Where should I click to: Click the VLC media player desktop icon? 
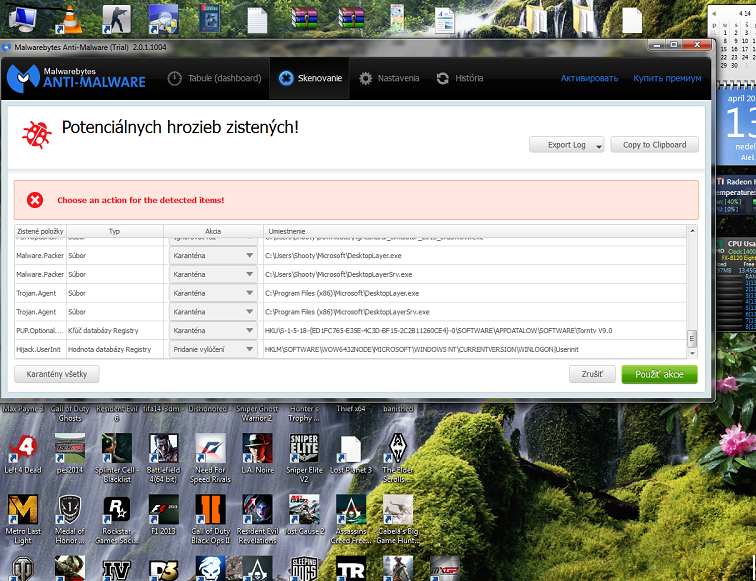coord(67,18)
